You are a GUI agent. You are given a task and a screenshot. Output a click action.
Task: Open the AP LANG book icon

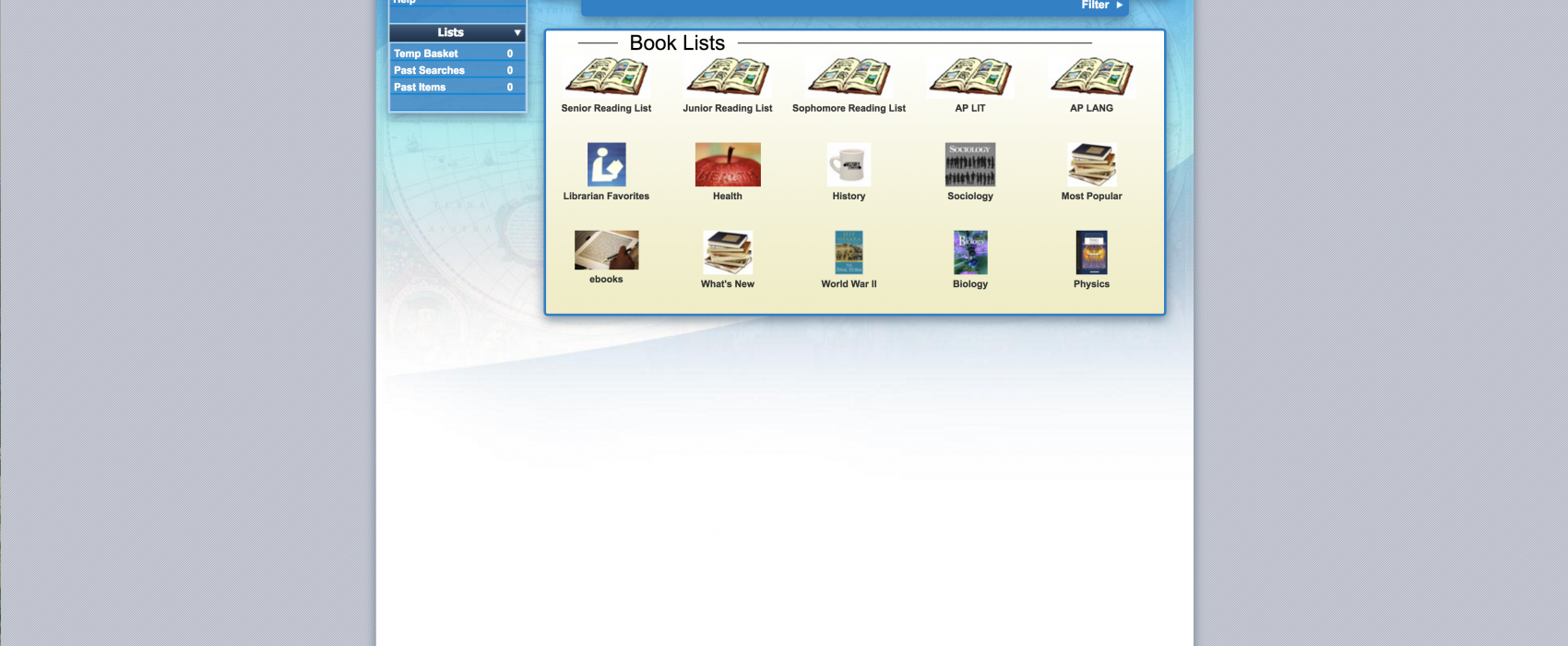1091,78
